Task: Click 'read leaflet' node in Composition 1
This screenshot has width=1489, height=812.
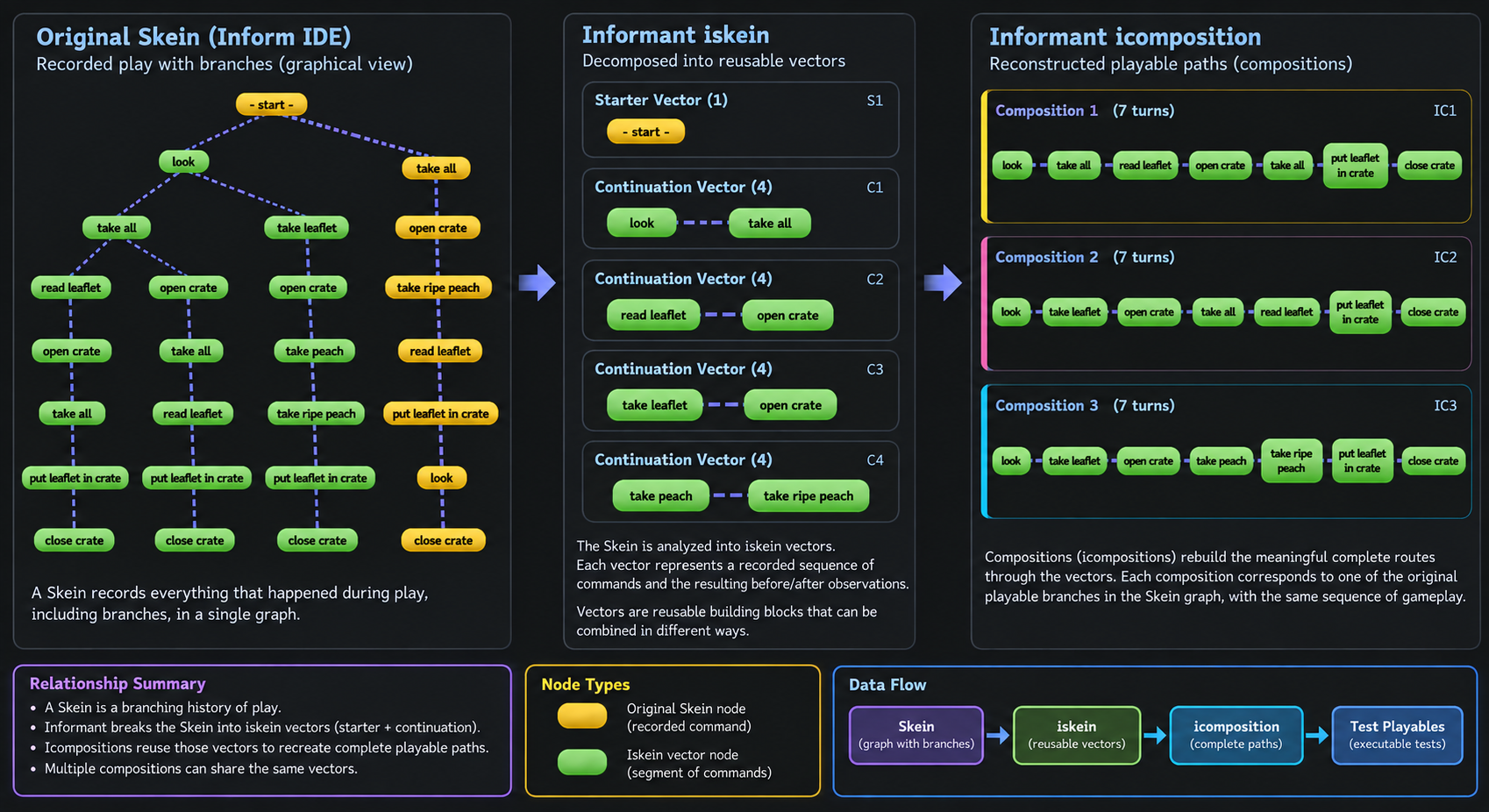Action: (x=1144, y=165)
